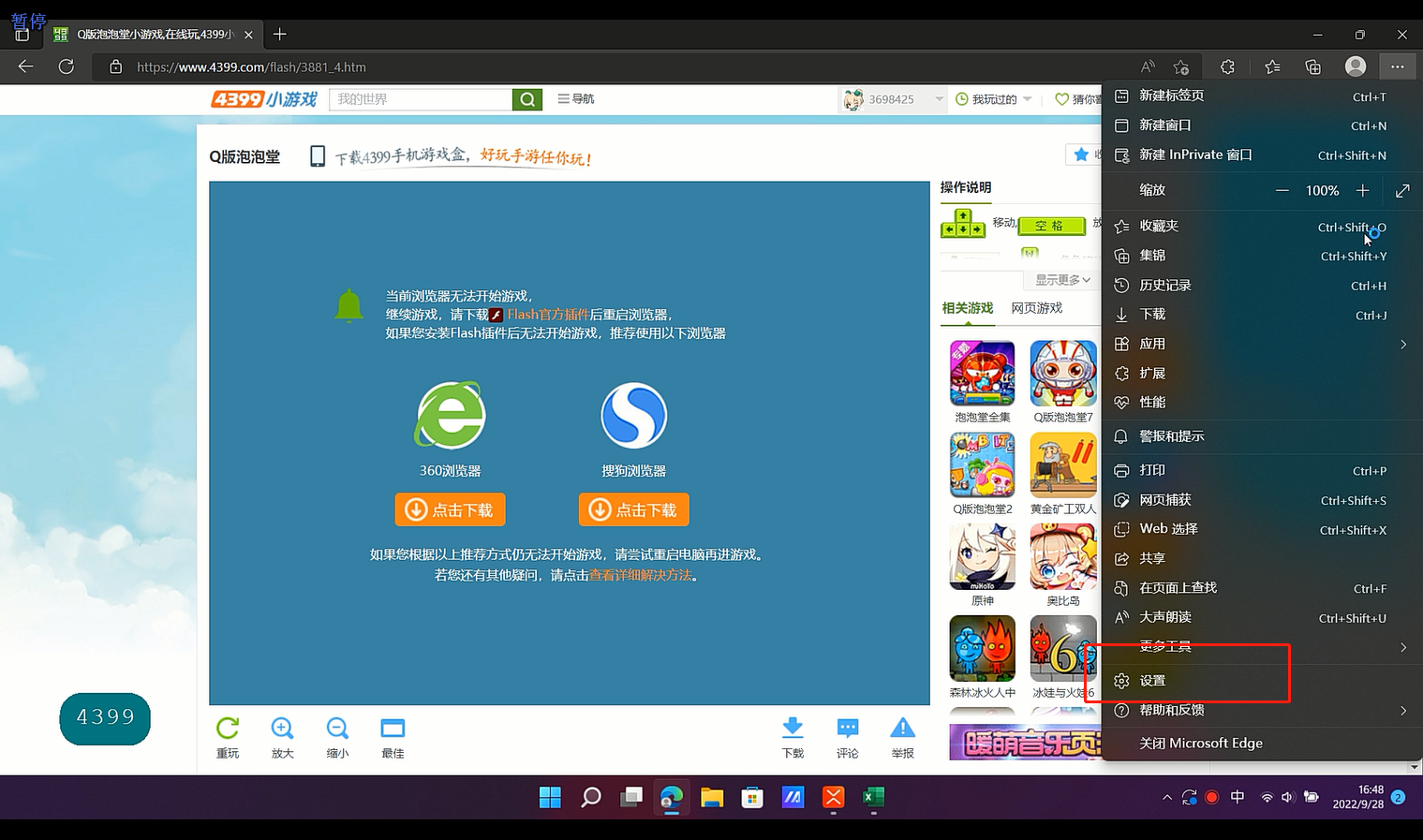Click the 举报 report warning icon
Screen dimensions: 1423x840
click(x=901, y=736)
